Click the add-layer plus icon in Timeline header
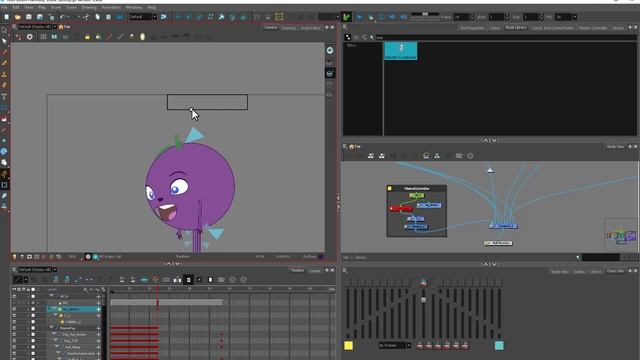This screenshot has width=640, height=360. pyautogui.click(x=85, y=289)
